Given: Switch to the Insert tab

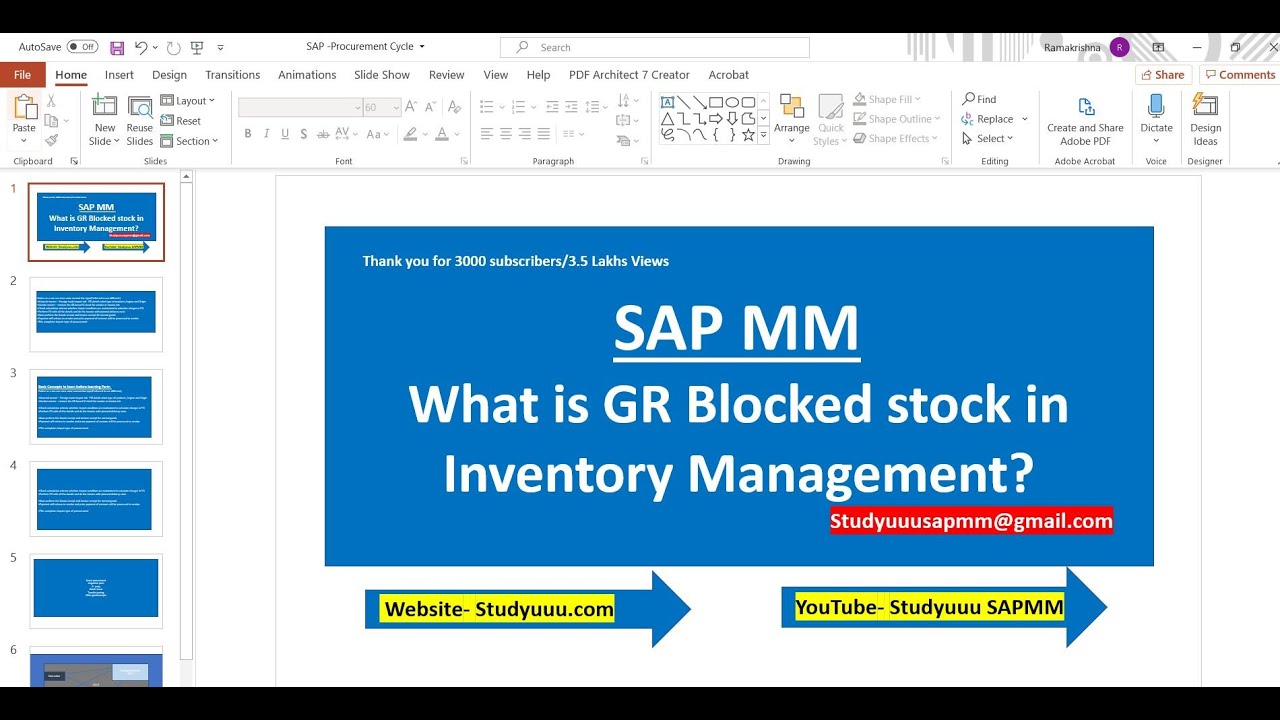Looking at the screenshot, I should click(119, 75).
